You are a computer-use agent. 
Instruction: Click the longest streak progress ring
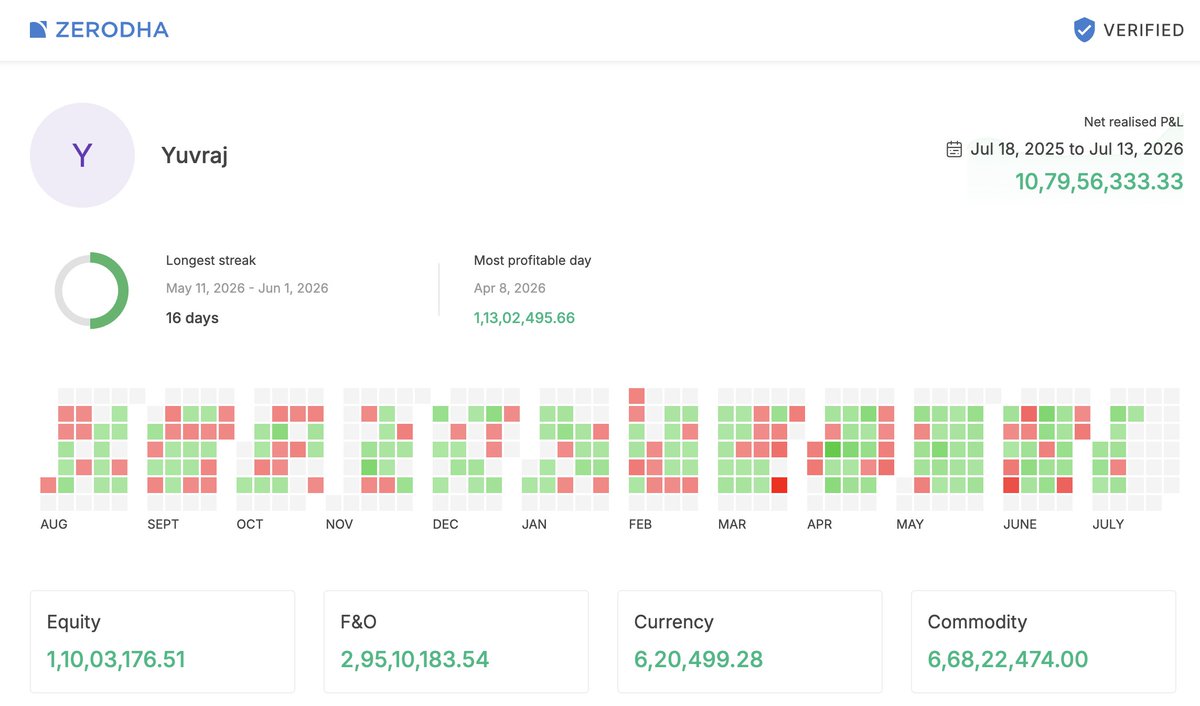(91, 290)
